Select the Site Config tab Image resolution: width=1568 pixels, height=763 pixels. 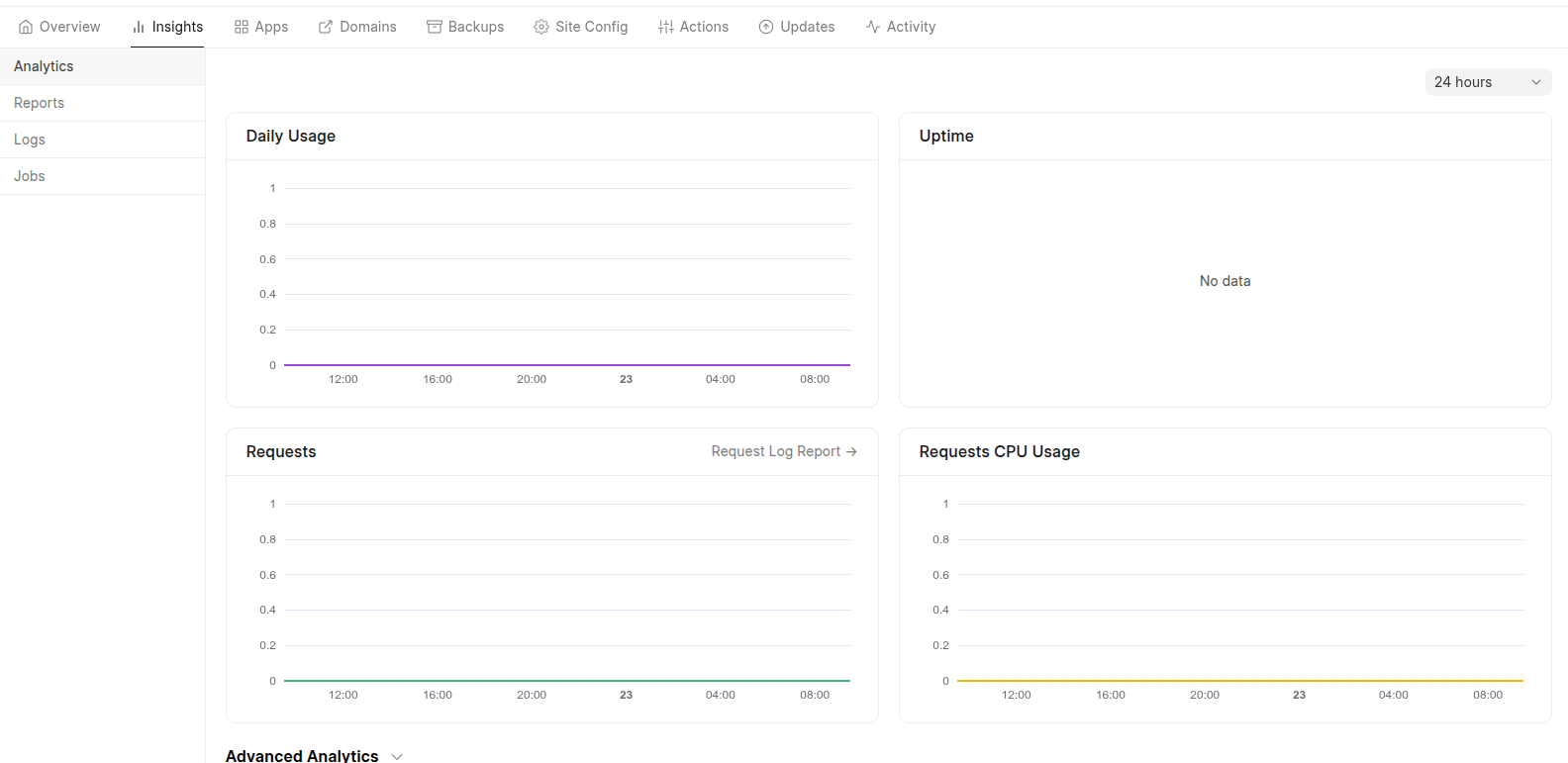(581, 27)
